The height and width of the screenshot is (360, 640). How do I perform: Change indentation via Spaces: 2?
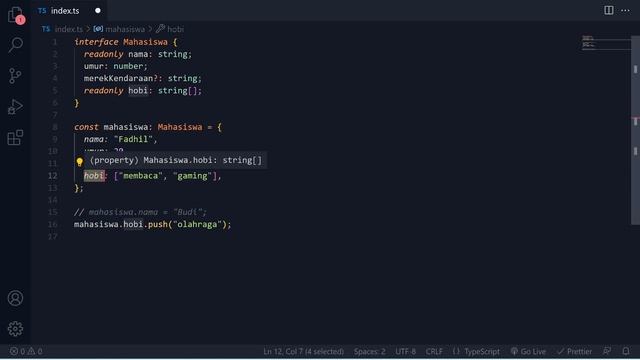click(x=369, y=351)
